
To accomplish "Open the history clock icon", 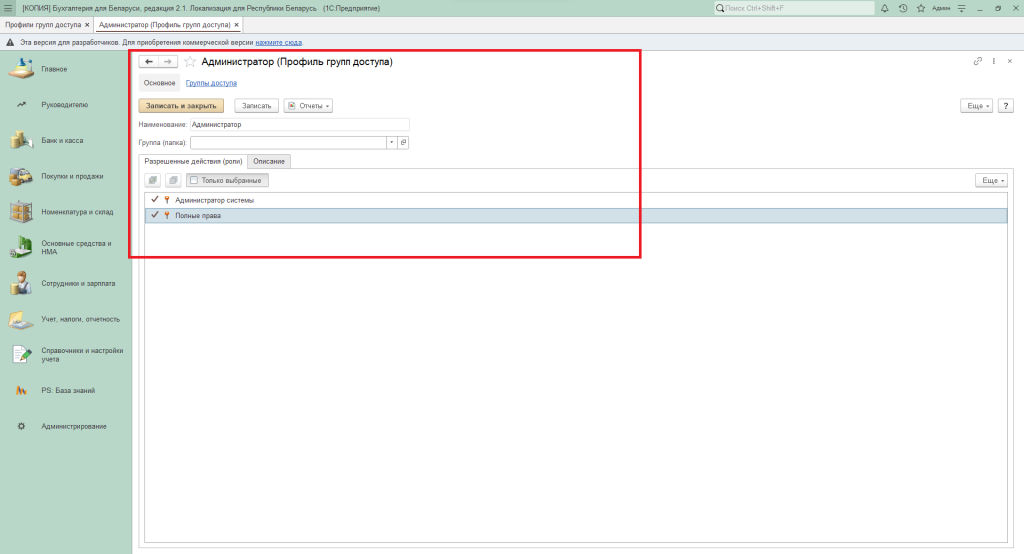I will pos(903,8).
